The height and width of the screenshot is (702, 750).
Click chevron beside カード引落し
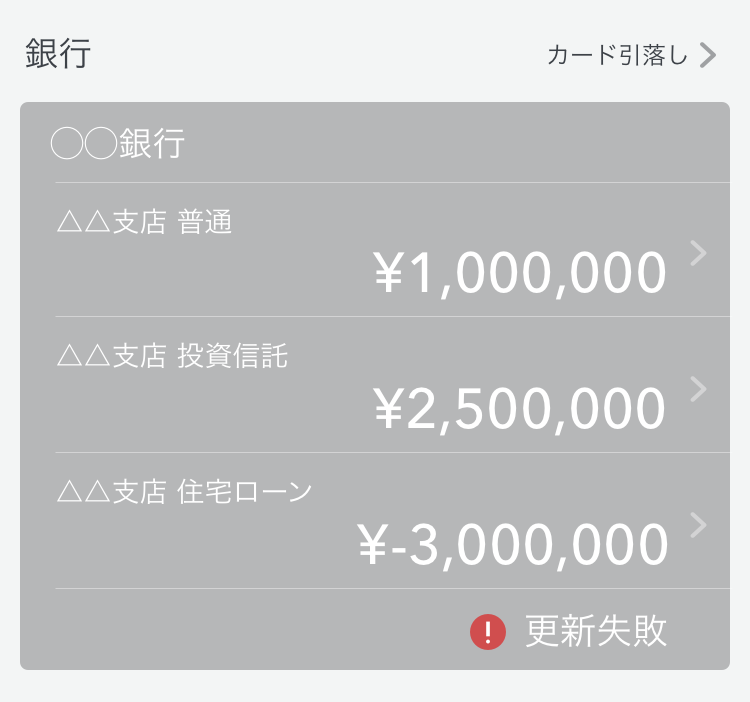click(707, 55)
